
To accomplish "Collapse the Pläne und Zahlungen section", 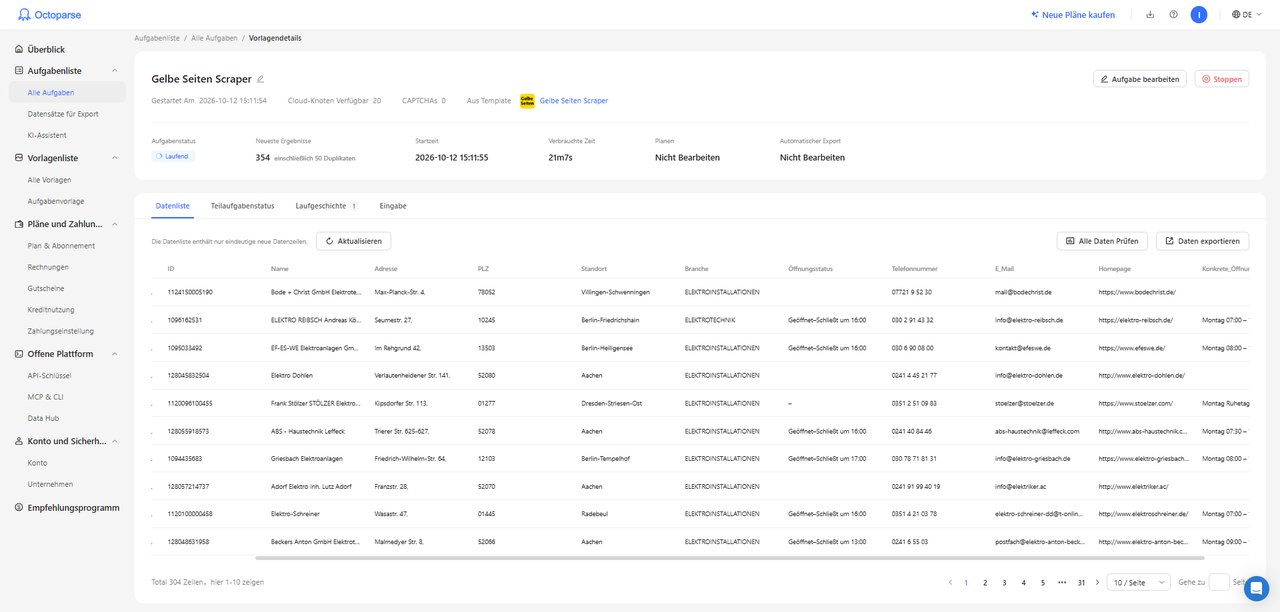I will point(115,224).
